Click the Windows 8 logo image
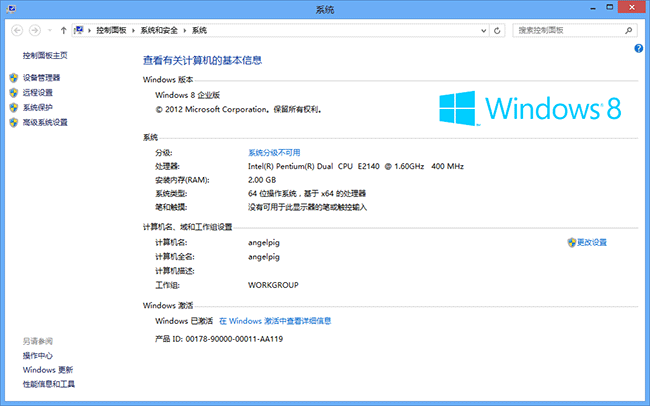Viewport: 650px width, 406px height. coord(530,108)
